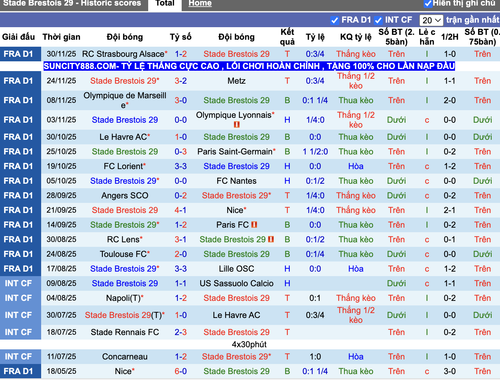Click half-time score 3-0 on 18/05/25
The width and height of the screenshot is (500, 380).
(x=449, y=371)
